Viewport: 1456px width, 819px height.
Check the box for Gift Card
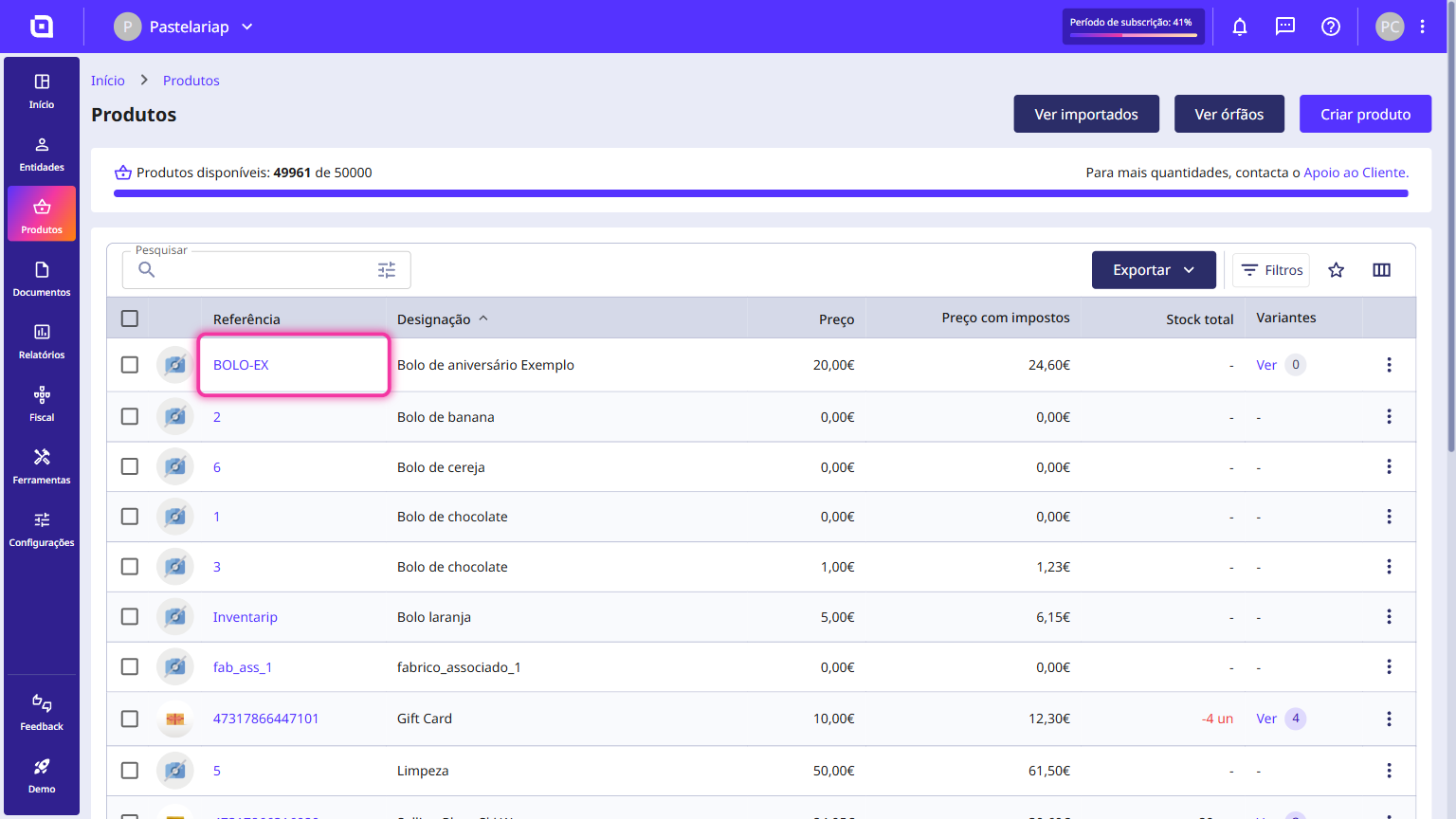pos(130,719)
